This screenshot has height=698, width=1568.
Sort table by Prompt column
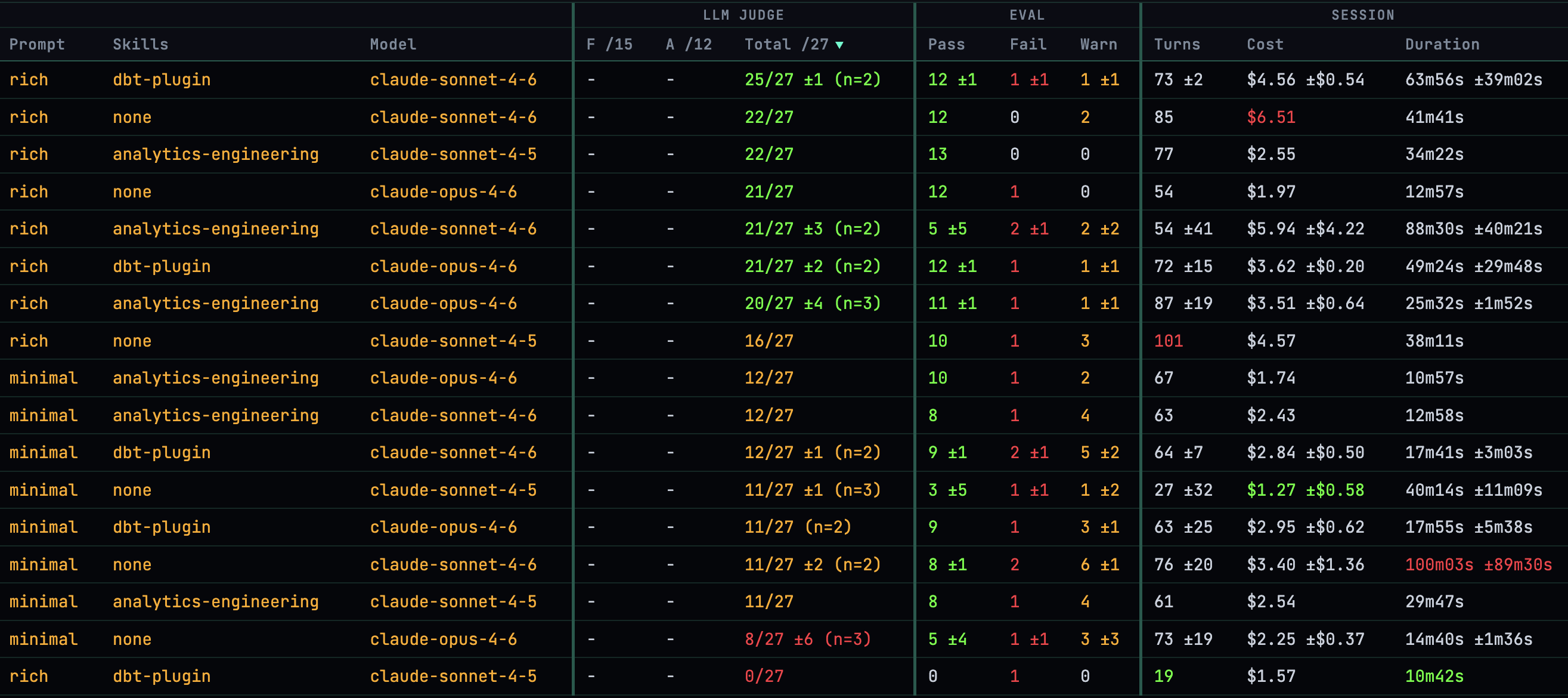click(36, 45)
